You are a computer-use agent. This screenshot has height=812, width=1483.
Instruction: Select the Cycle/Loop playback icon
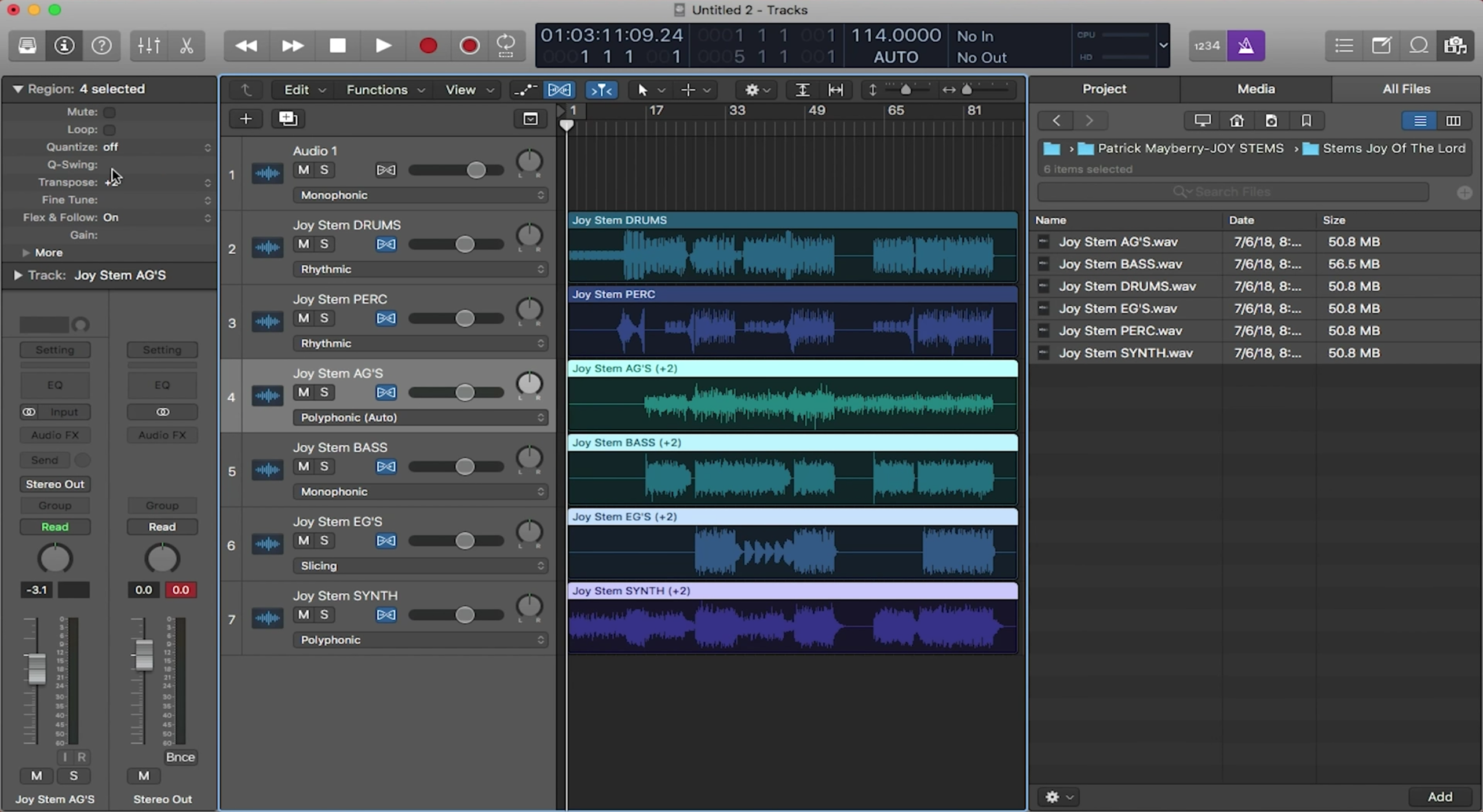pyautogui.click(x=506, y=46)
